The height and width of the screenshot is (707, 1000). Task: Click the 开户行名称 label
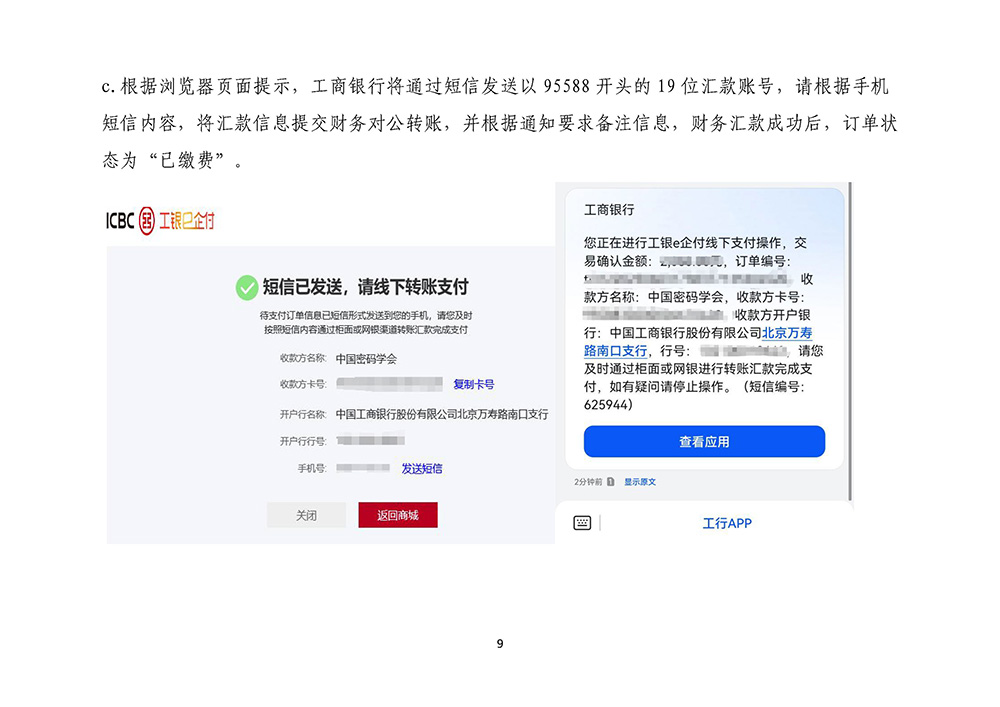(x=303, y=414)
